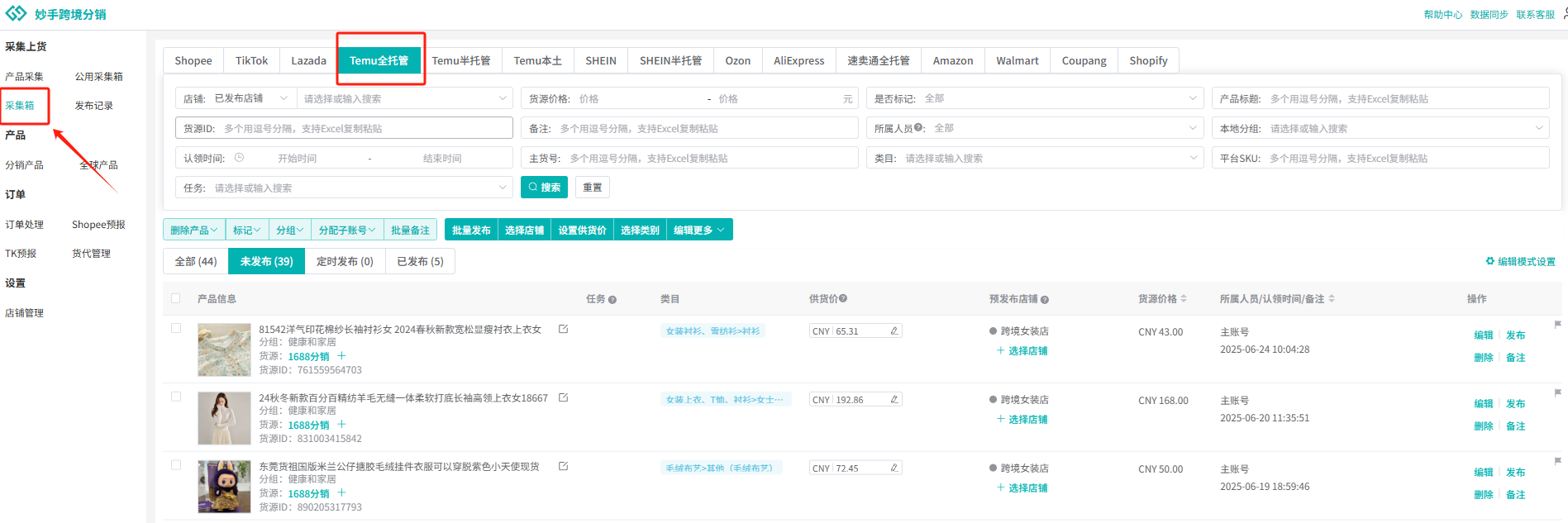Screen dimensions: 1568x523
Task: Open the 任务 filter dropdown
Action: (x=344, y=188)
